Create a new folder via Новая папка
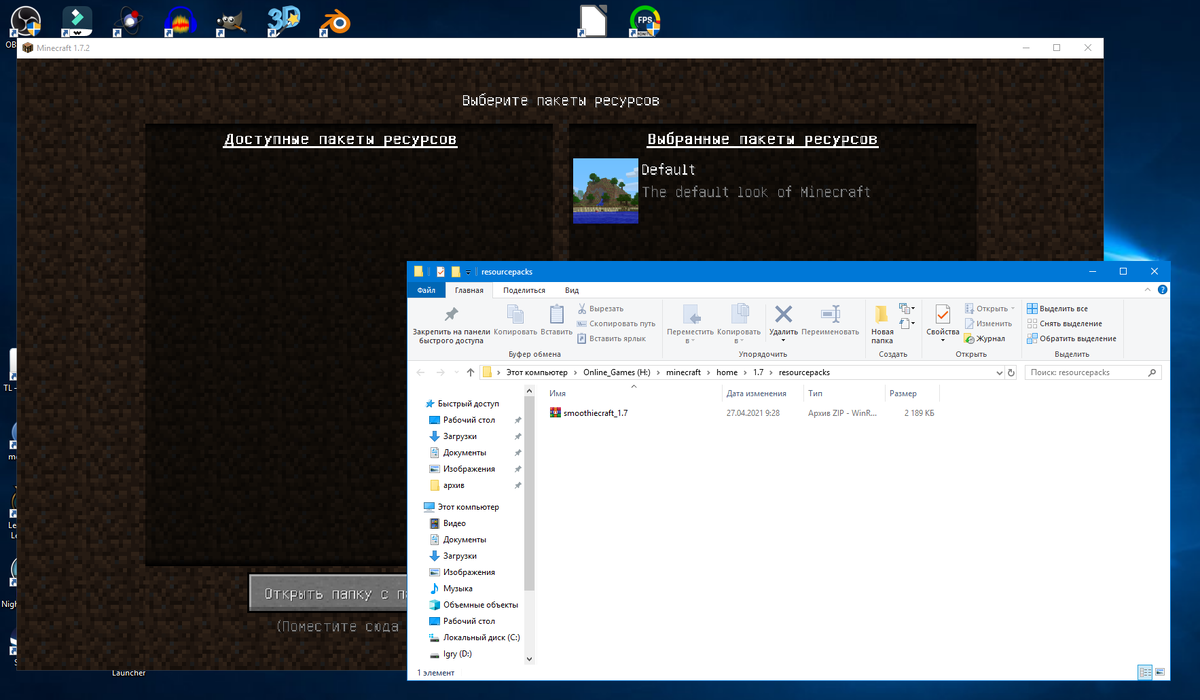1200x700 pixels. click(x=882, y=324)
